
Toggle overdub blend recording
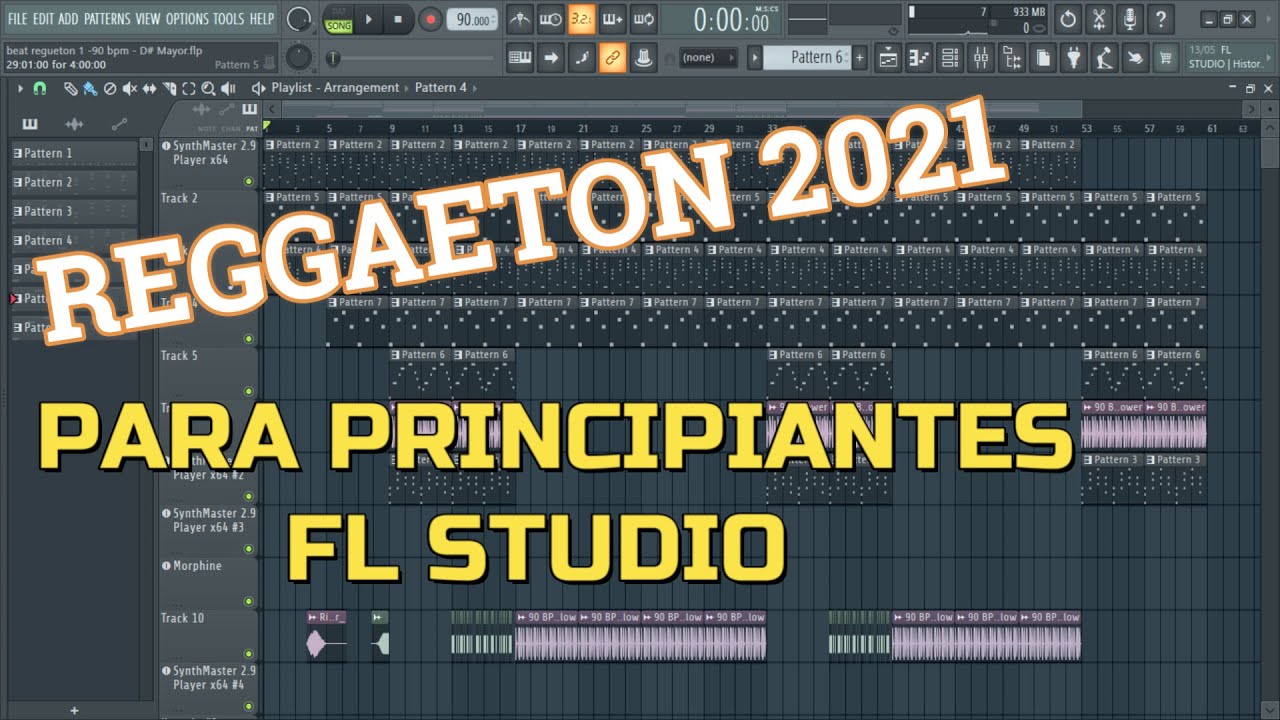(x=612, y=19)
